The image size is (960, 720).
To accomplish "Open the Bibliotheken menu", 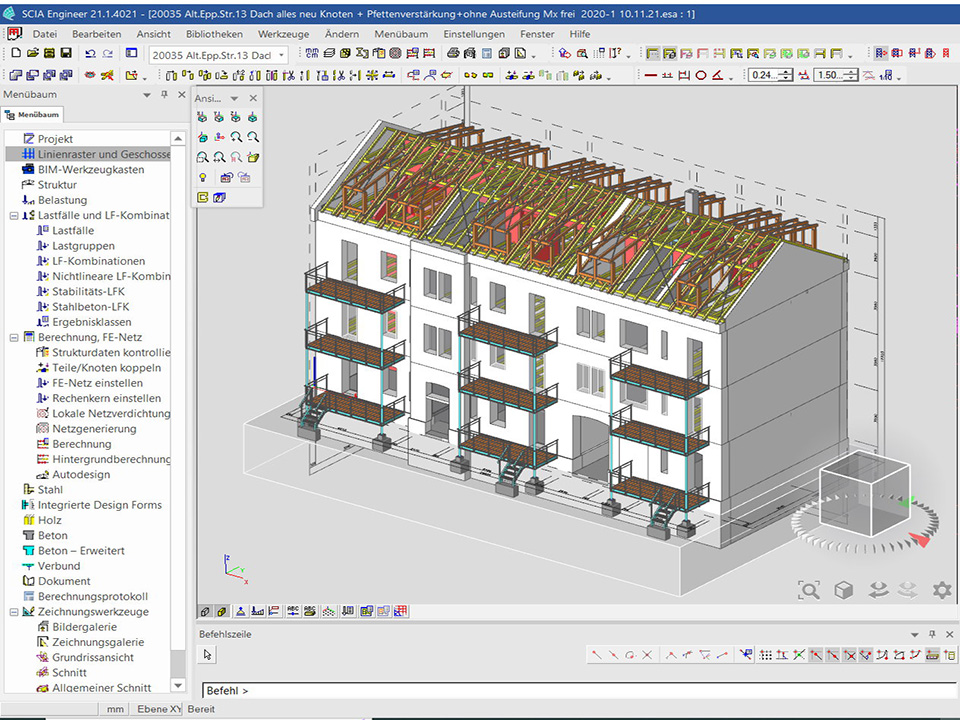I will [x=214, y=34].
